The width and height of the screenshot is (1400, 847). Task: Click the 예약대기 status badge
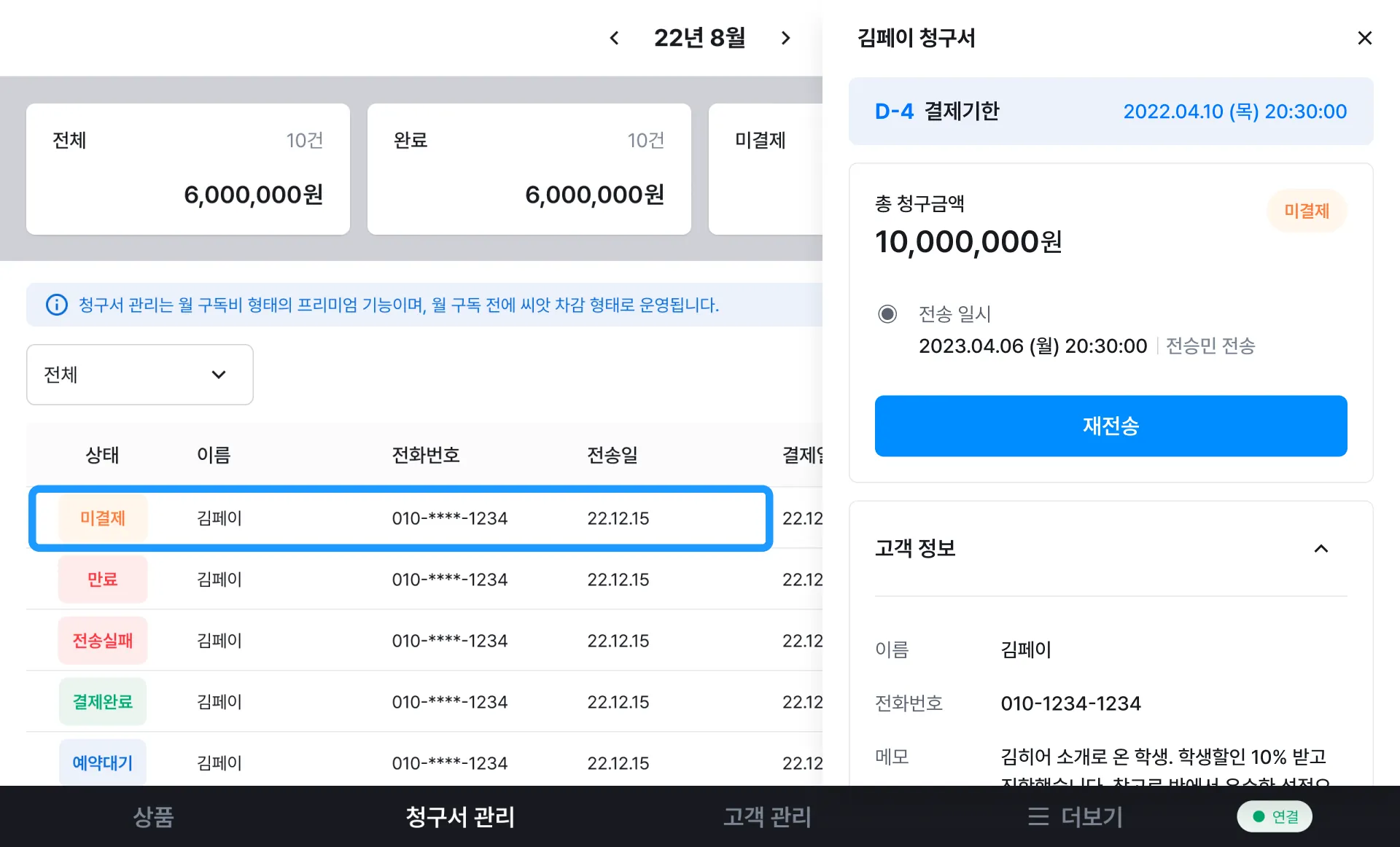pyautogui.click(x=103, y=762)
